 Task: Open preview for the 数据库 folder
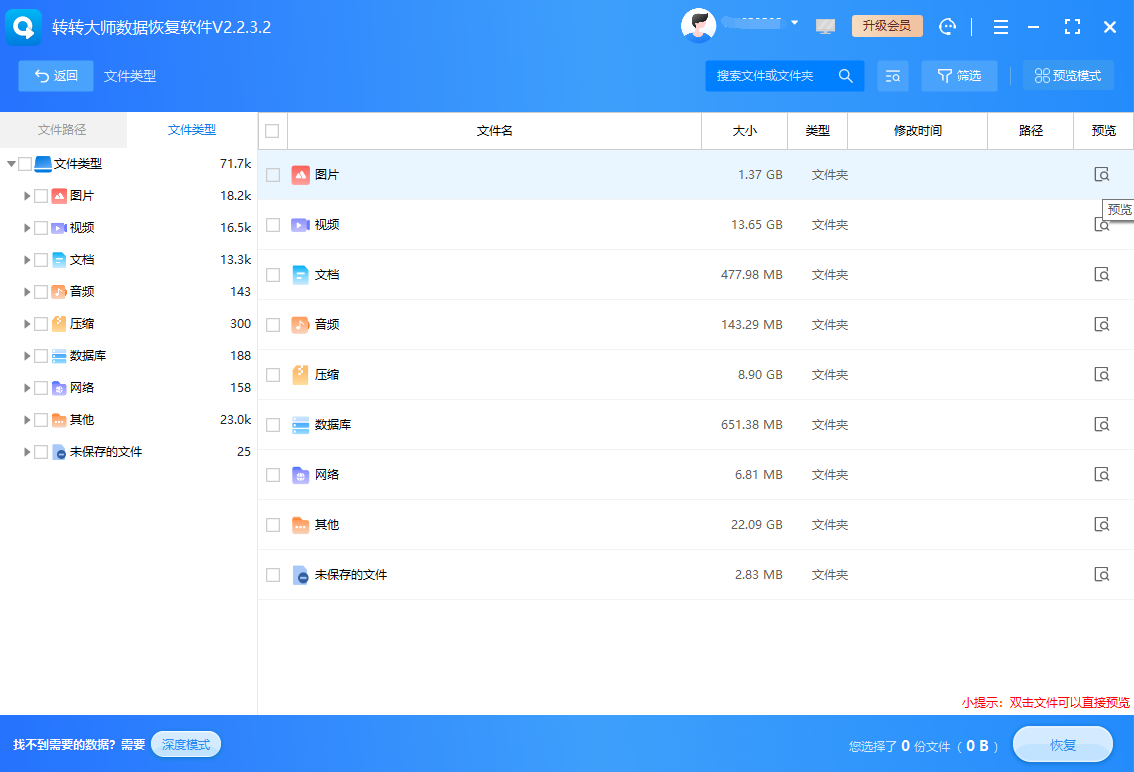pyautogui.click(x=1102, y=424)
